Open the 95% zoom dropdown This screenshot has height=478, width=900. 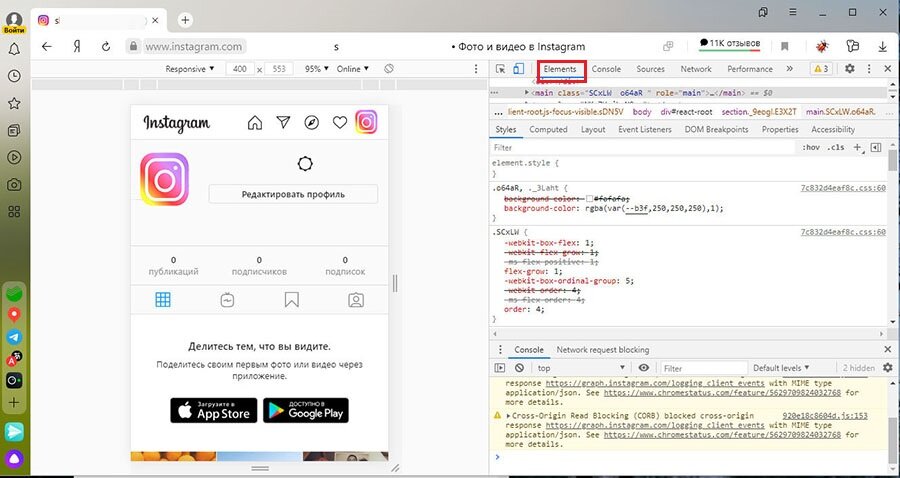pos(317,69)
